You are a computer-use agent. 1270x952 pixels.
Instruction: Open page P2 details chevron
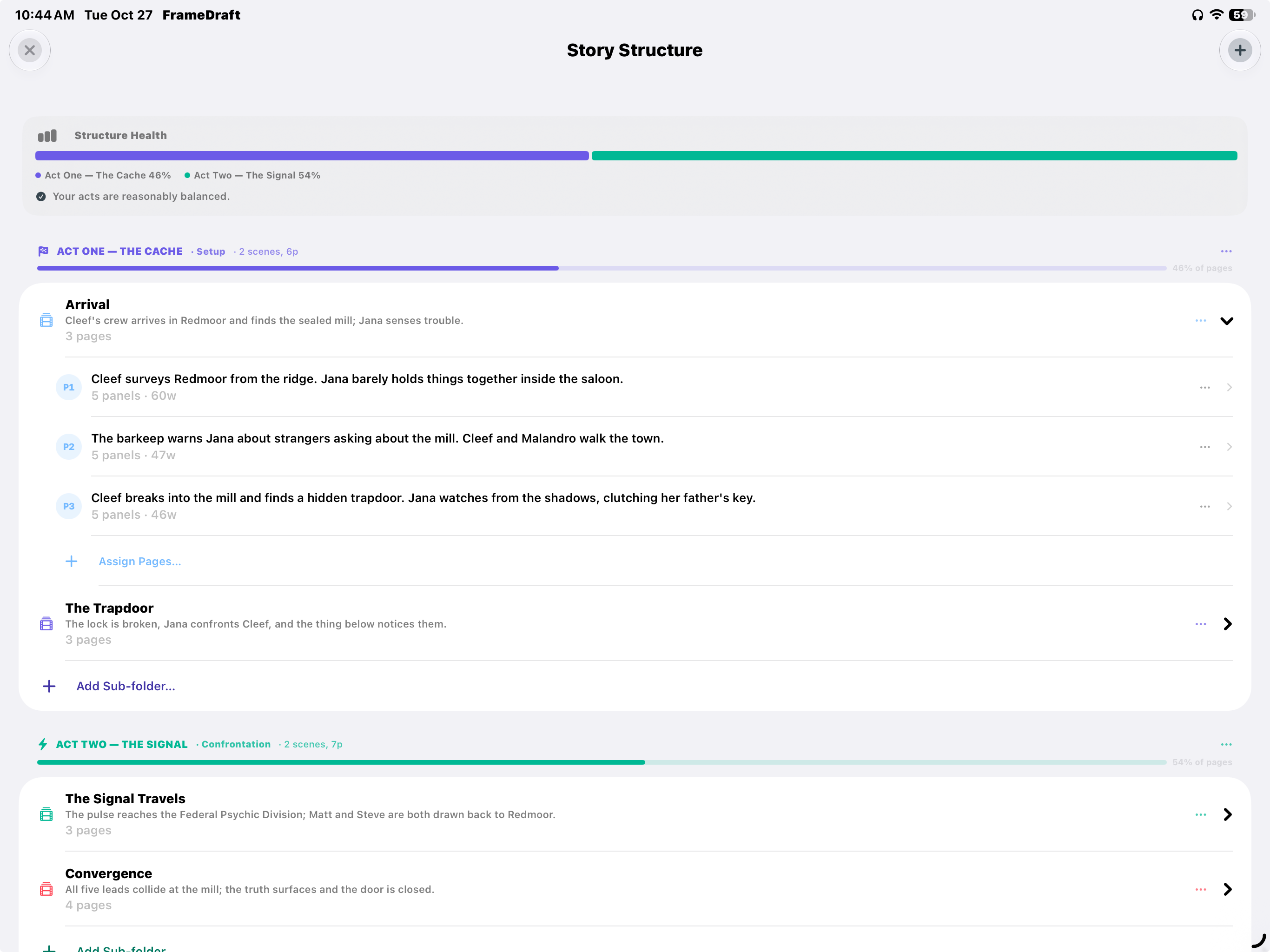[x=1229, y=447]
